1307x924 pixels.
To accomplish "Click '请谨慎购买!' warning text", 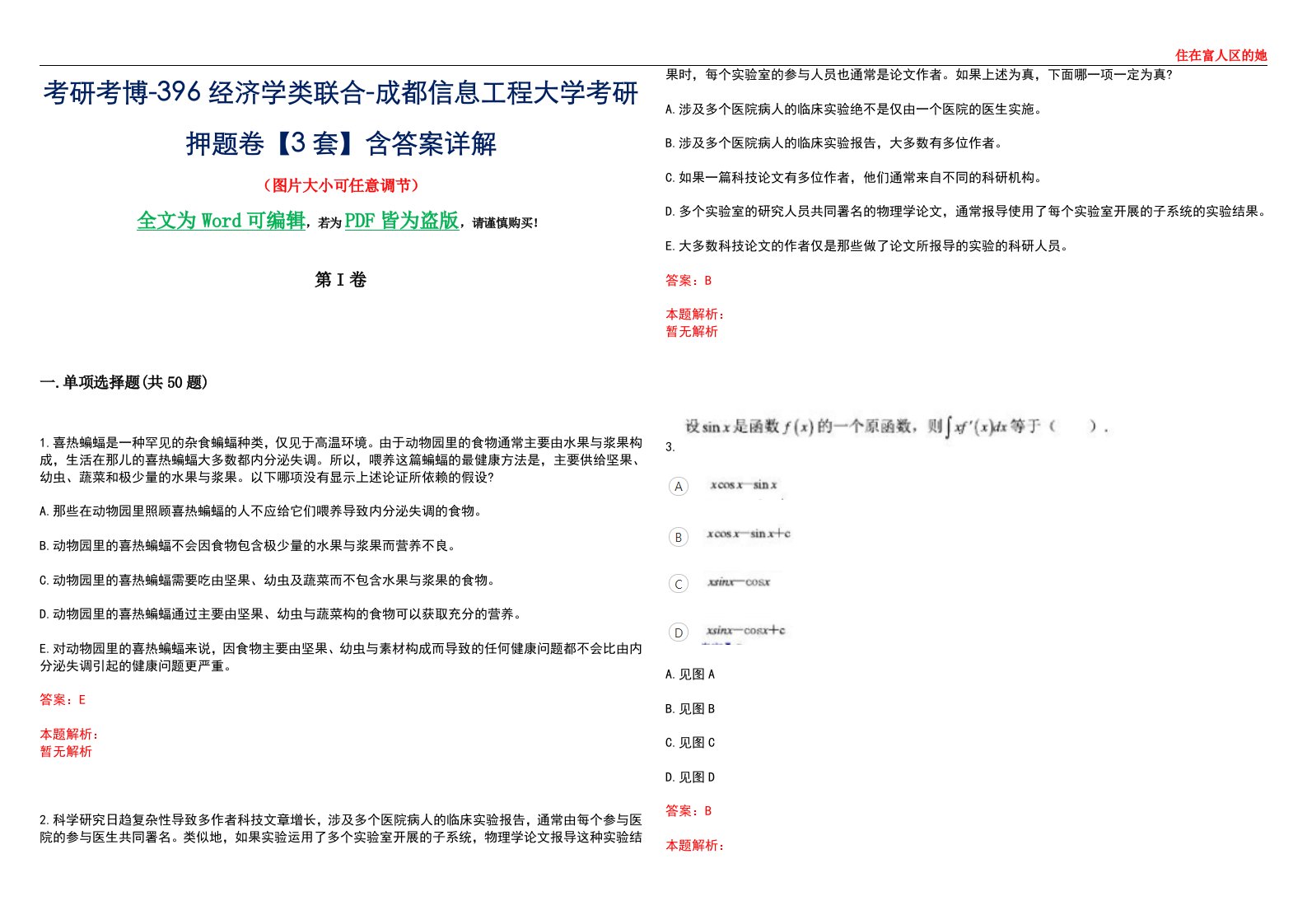I will click(x=506, y=222).
